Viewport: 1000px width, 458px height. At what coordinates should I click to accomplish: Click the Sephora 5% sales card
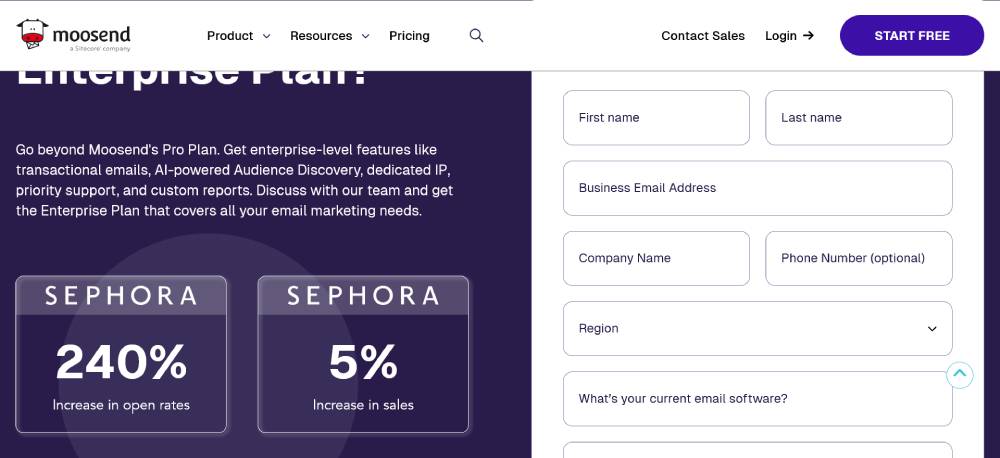click(x=363, y=354)
